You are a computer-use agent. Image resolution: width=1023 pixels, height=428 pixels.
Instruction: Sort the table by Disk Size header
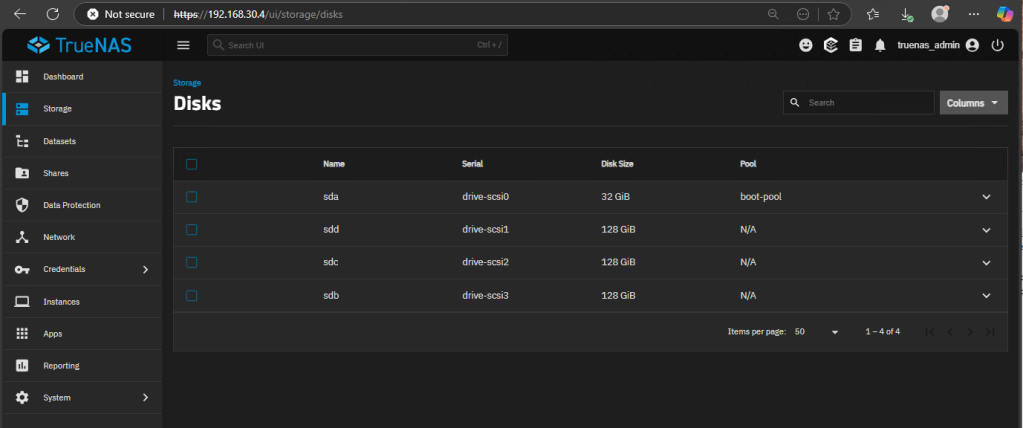tap(617, 164)
